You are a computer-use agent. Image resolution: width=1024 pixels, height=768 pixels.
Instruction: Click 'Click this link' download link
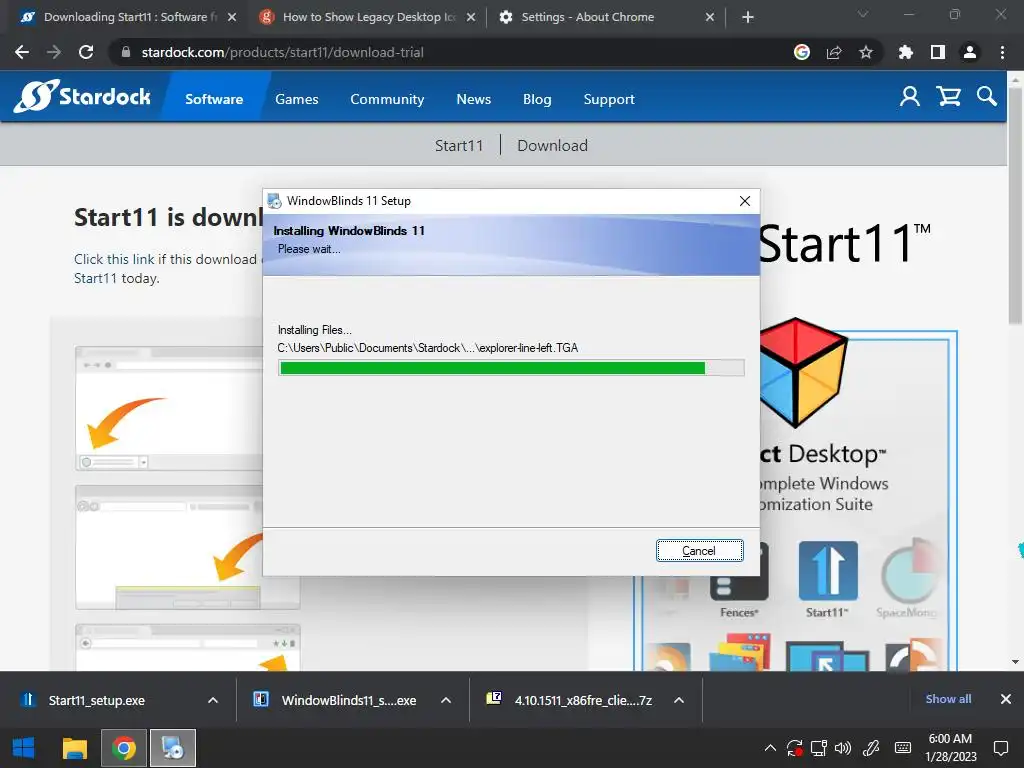click(114, 259)
